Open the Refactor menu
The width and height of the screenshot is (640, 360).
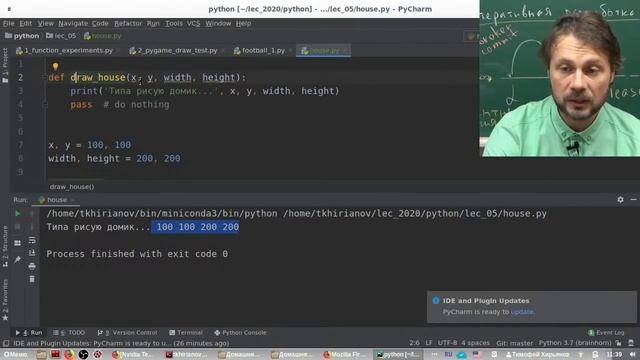(x=128, y=23)
